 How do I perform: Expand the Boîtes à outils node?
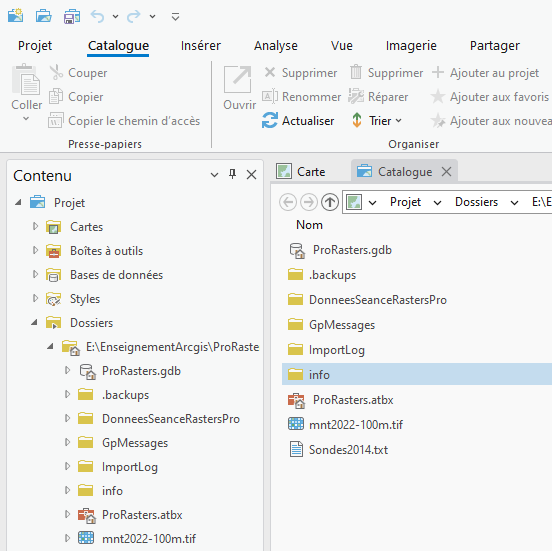(35, 250)
